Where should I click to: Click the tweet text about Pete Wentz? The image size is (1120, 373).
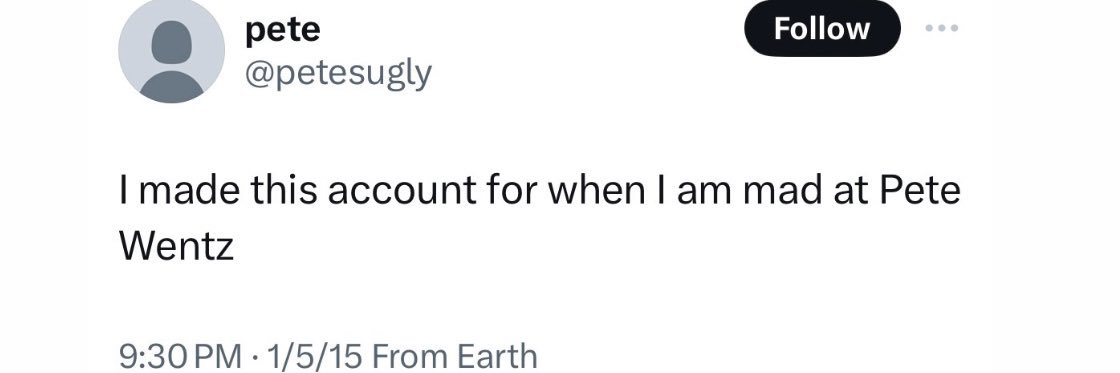click(x=539, y=219)
